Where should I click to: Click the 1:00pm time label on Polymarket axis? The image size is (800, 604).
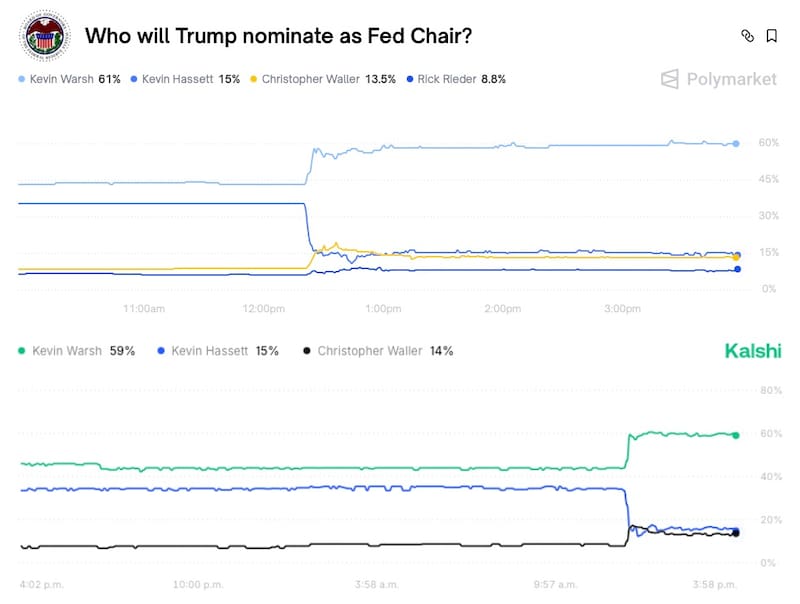click(383, 309)
